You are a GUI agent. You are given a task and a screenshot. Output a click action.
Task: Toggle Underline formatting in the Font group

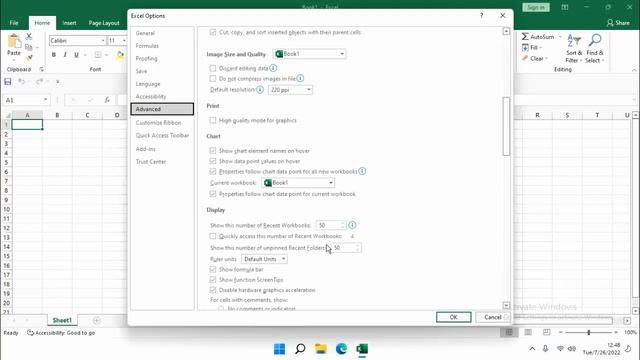tap(76, 55)
